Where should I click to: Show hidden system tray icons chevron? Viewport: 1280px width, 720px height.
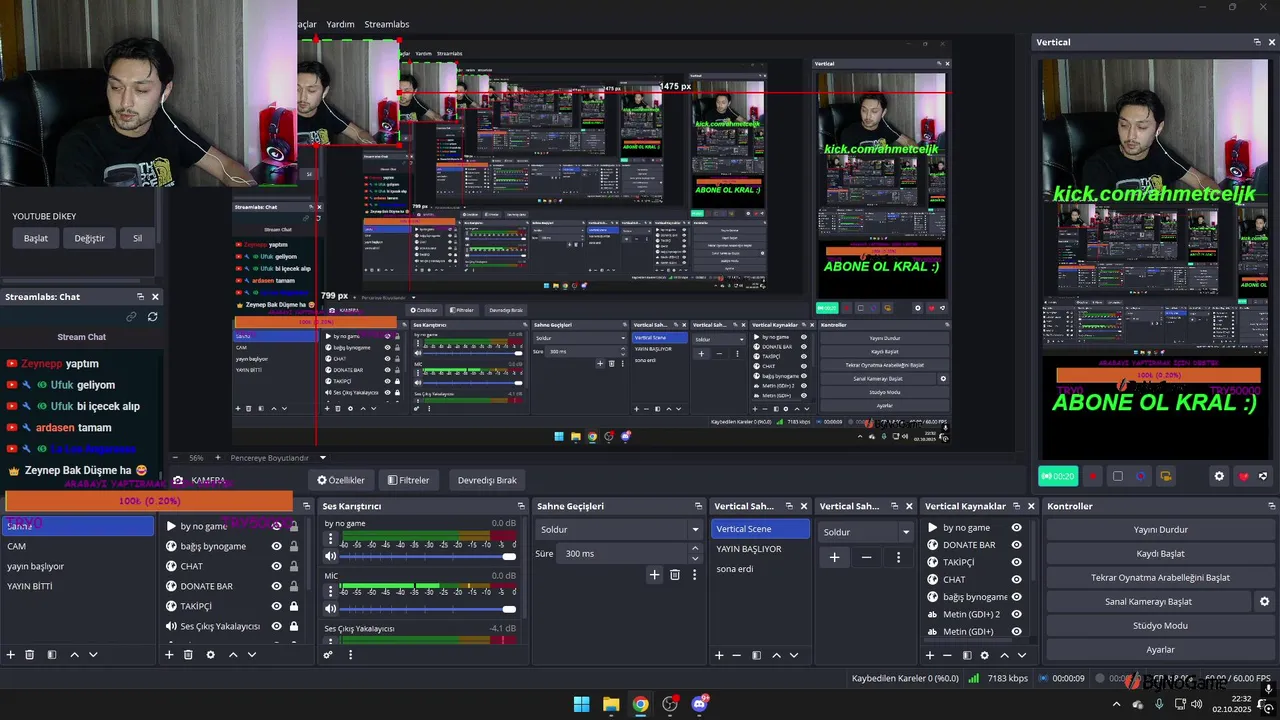(x=1117, y=704)
